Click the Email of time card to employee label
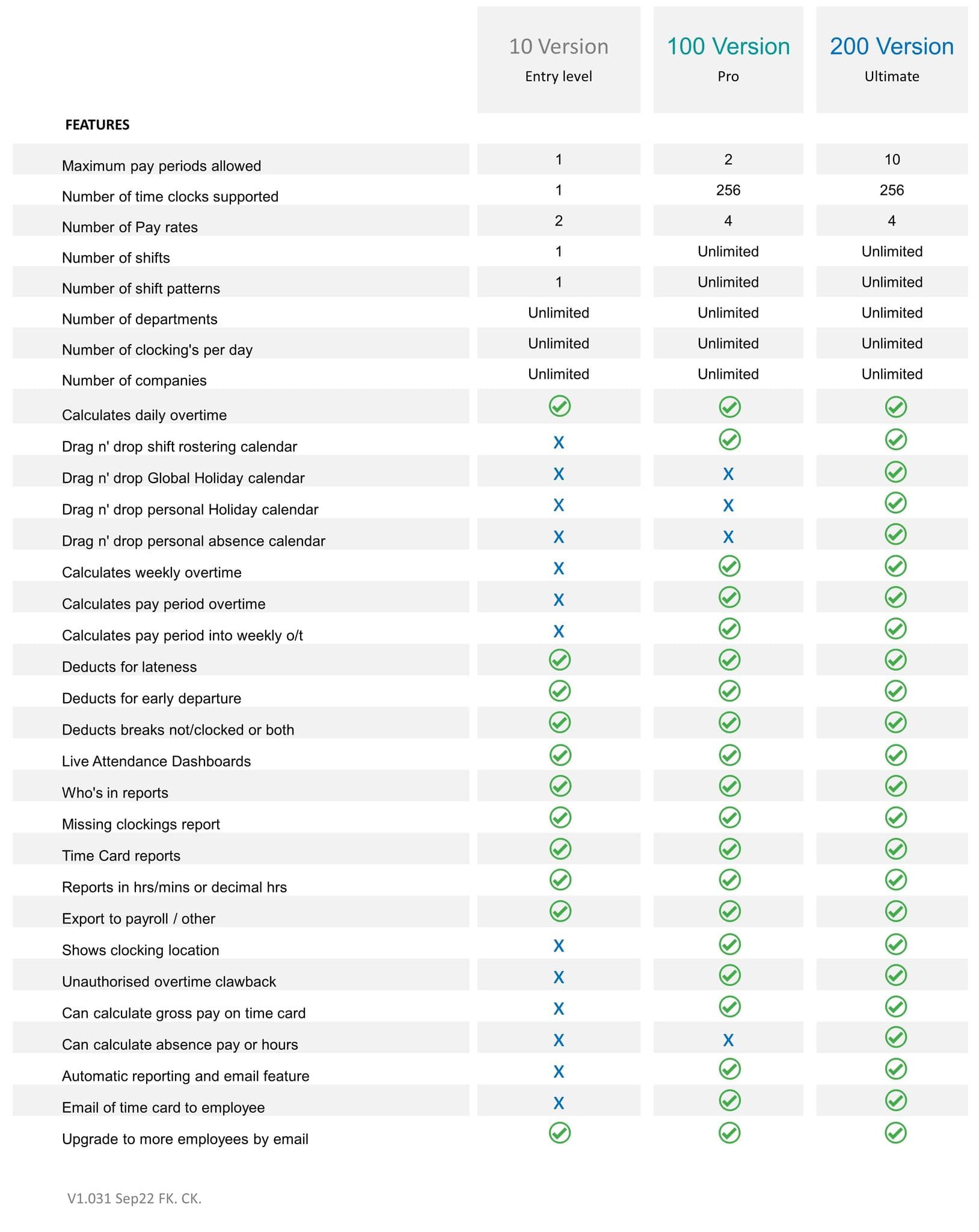979x1232 pixels. 163,1107
